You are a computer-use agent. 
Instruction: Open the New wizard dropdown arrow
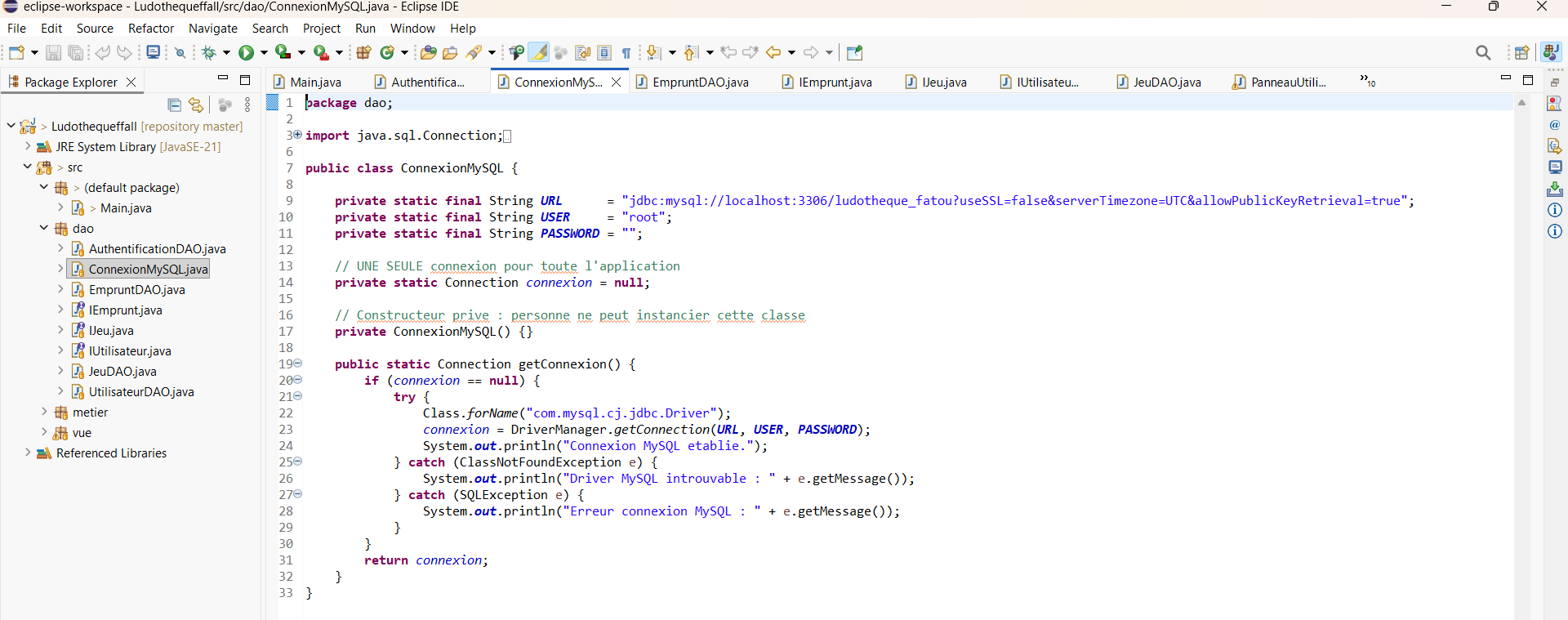click(x=34, y=52)
